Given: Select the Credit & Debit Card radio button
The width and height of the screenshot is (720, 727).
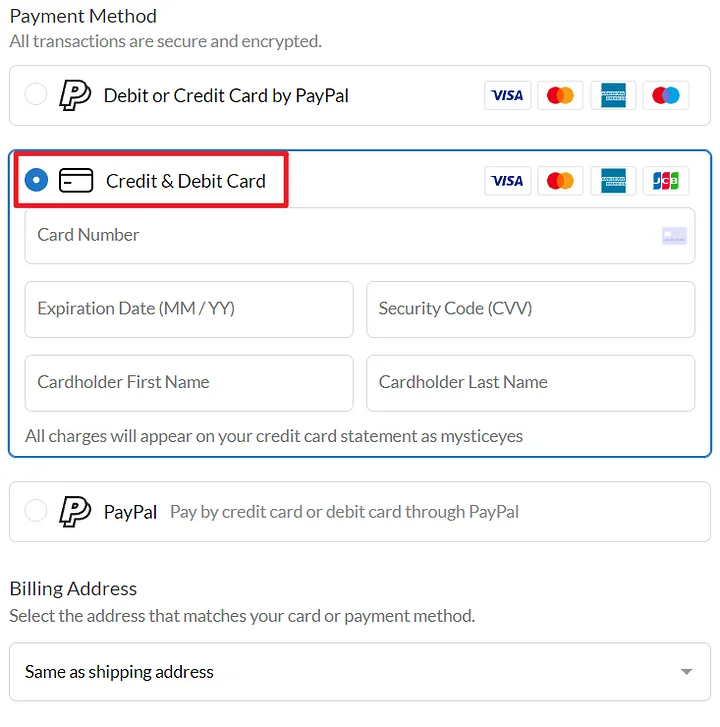Looking at the screenshot, I should pyautogui.click(x=36, y=180).
